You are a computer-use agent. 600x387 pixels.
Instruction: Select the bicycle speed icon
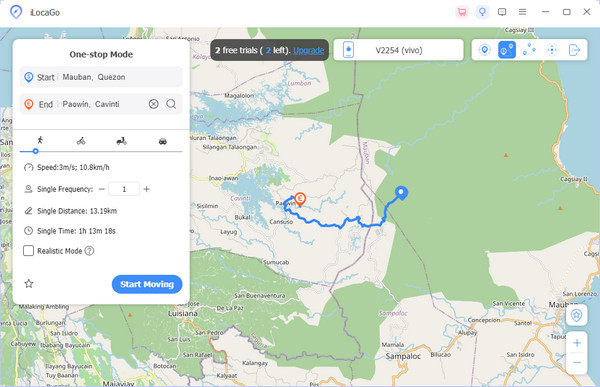point(81,141)
